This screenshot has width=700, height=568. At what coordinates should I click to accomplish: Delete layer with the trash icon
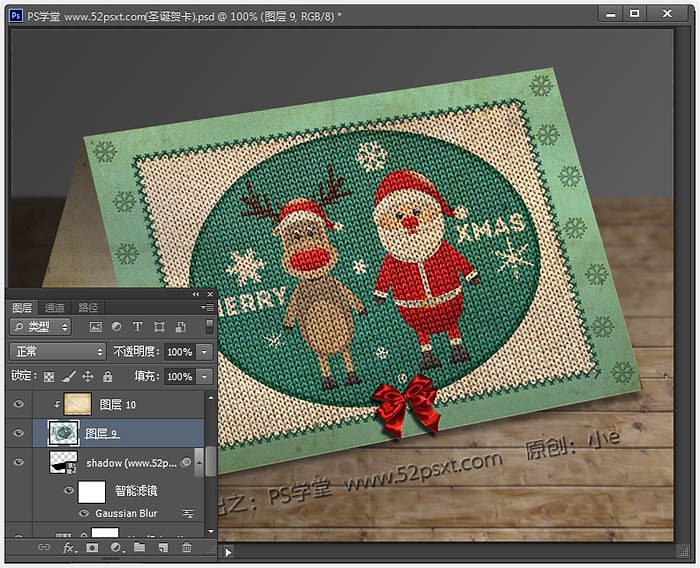click(x=187, y=547)
